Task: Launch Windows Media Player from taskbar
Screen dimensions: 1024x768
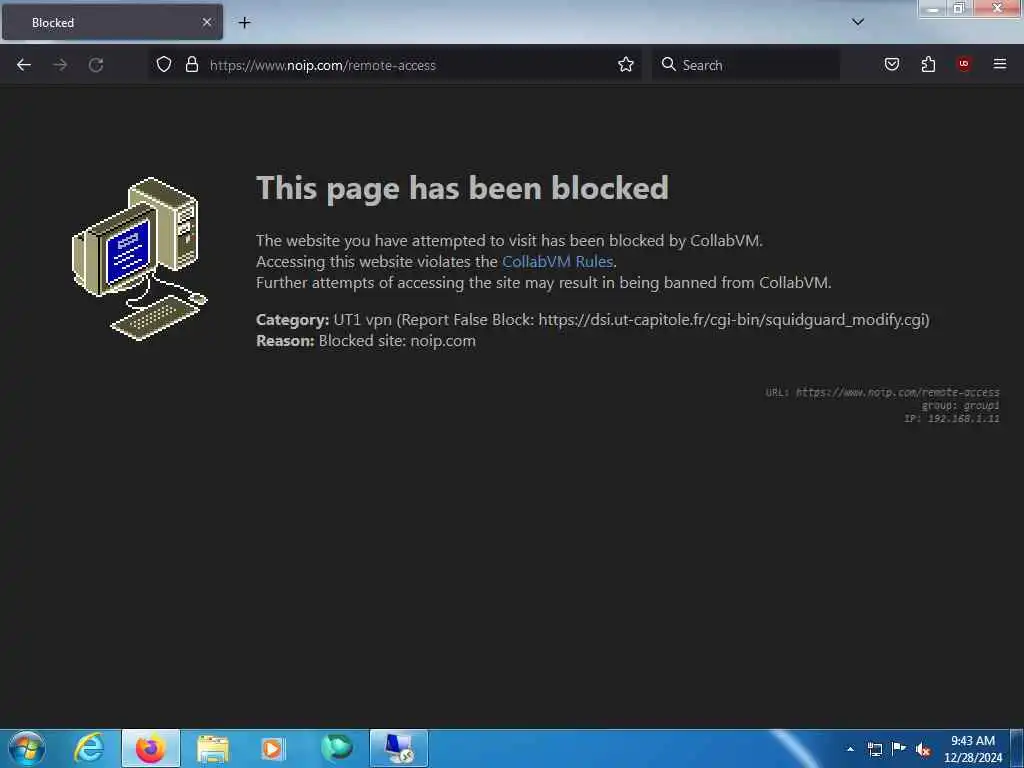Action: point(272,748)
